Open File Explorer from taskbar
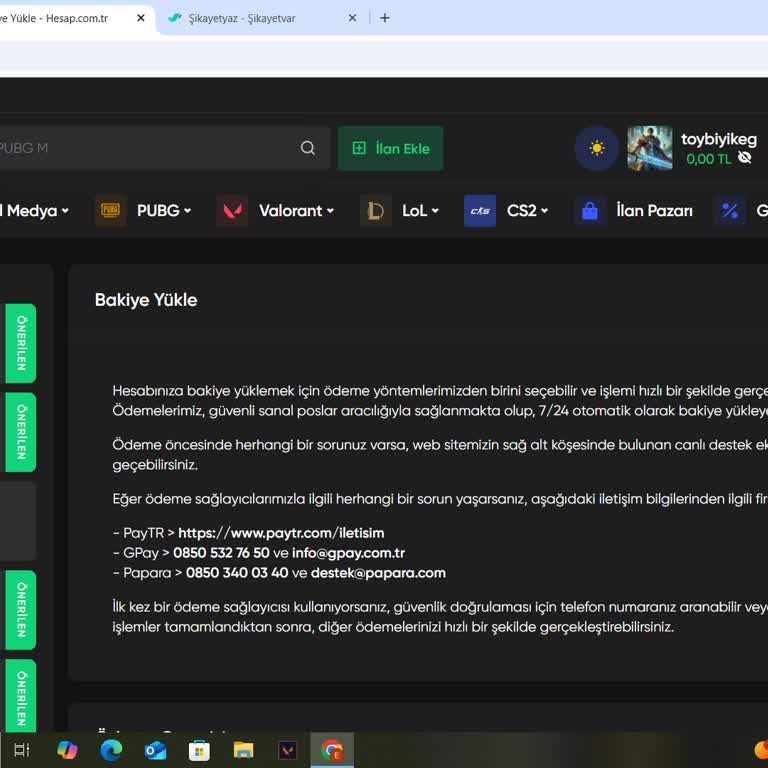The height and width of the screenshot is (768, 768). click(243, 750)
